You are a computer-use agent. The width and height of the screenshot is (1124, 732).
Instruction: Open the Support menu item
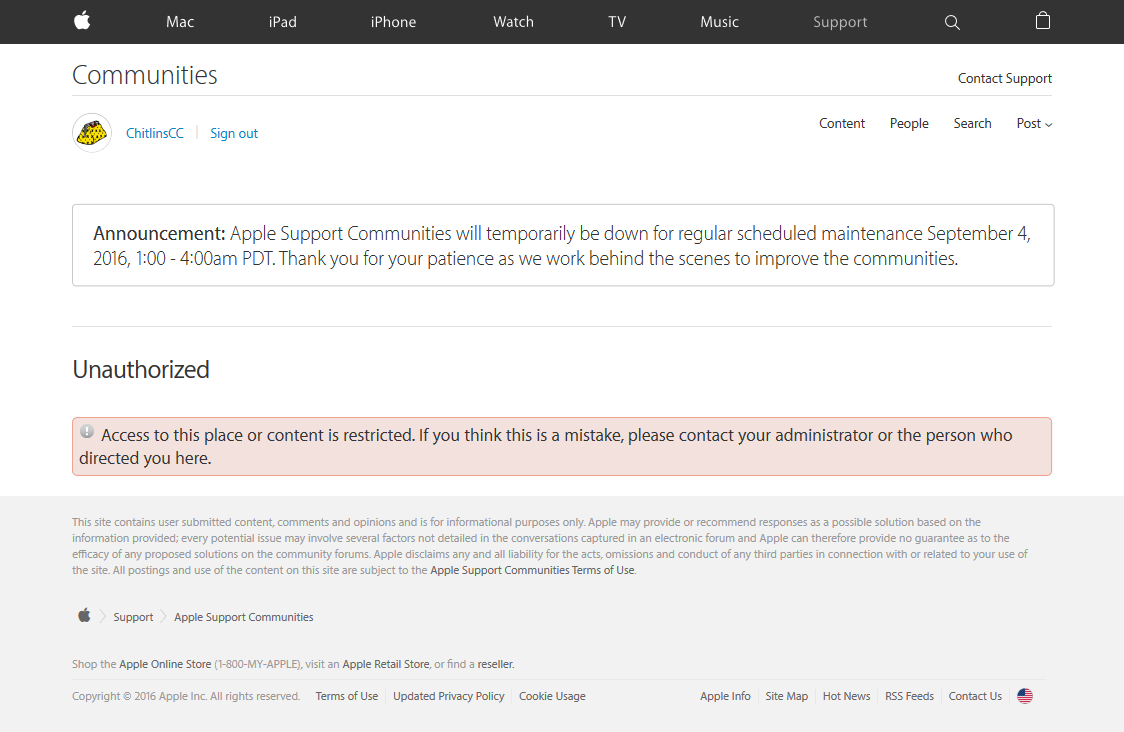(x=839, y=22)
